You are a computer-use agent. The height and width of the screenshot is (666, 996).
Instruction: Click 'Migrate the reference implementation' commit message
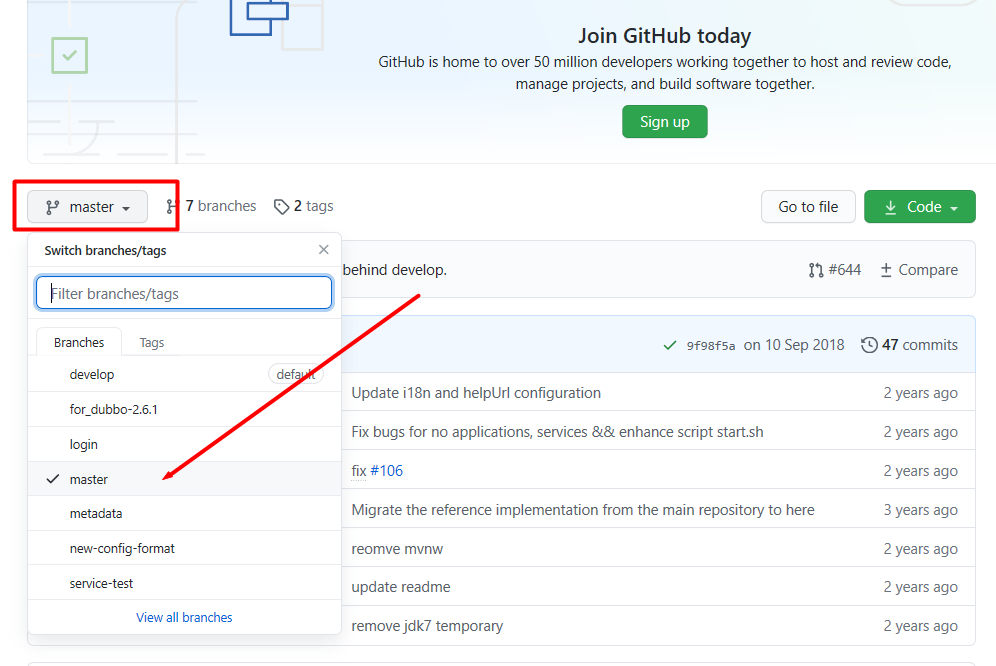coord(582,510)
